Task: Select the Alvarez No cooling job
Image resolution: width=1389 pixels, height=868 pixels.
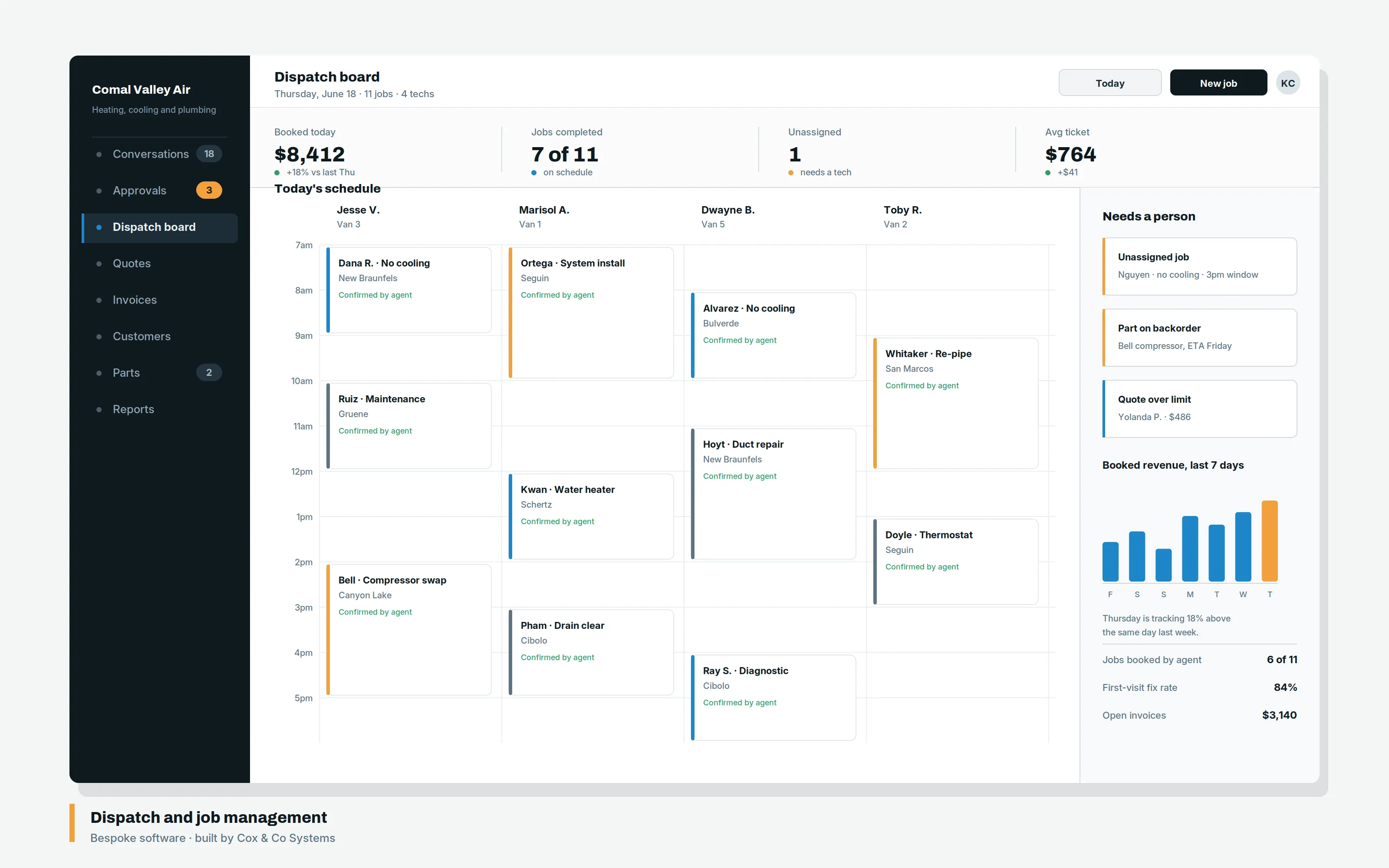Action: coord(773,335)
